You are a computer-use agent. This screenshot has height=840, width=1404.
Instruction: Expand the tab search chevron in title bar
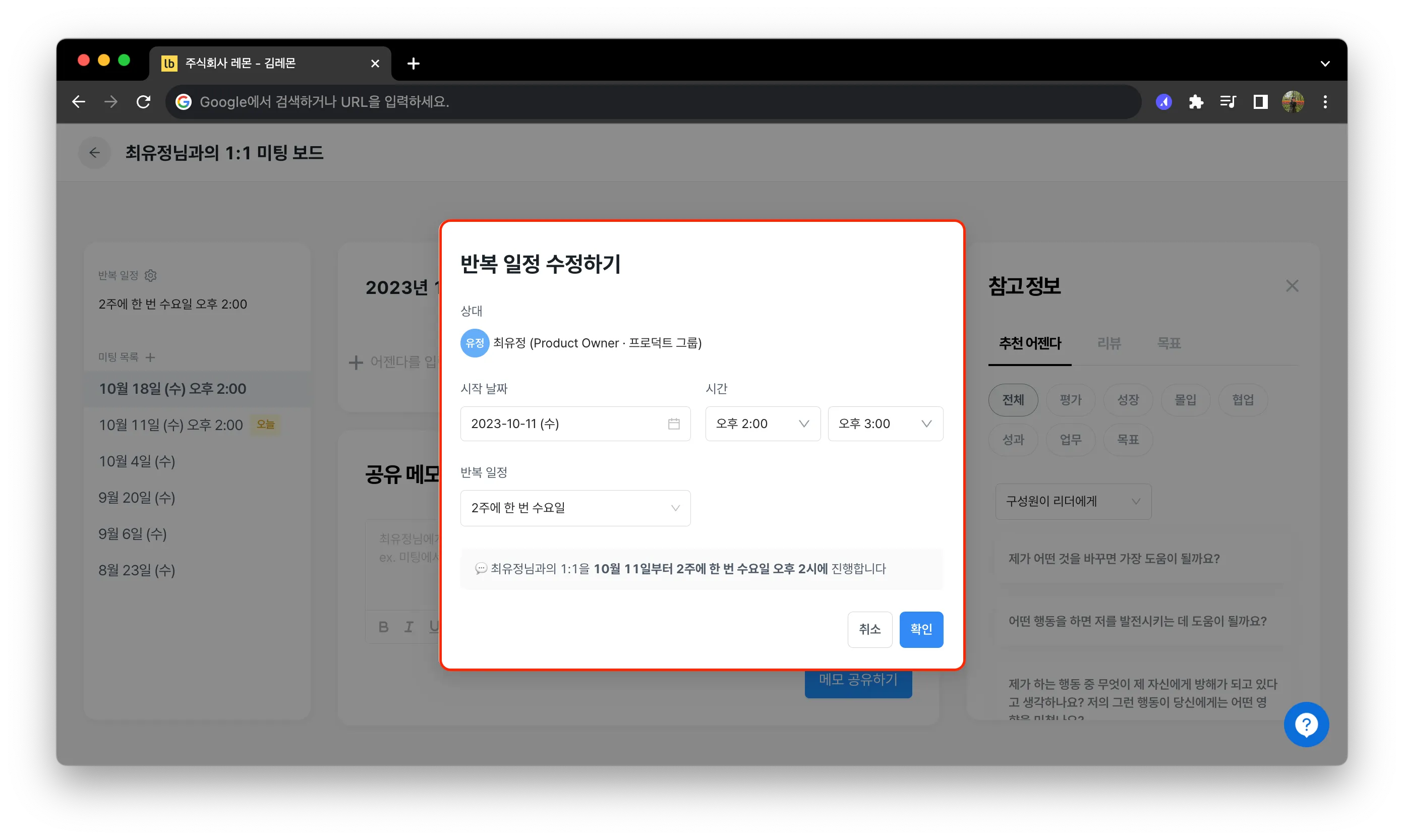[1325, 64]
